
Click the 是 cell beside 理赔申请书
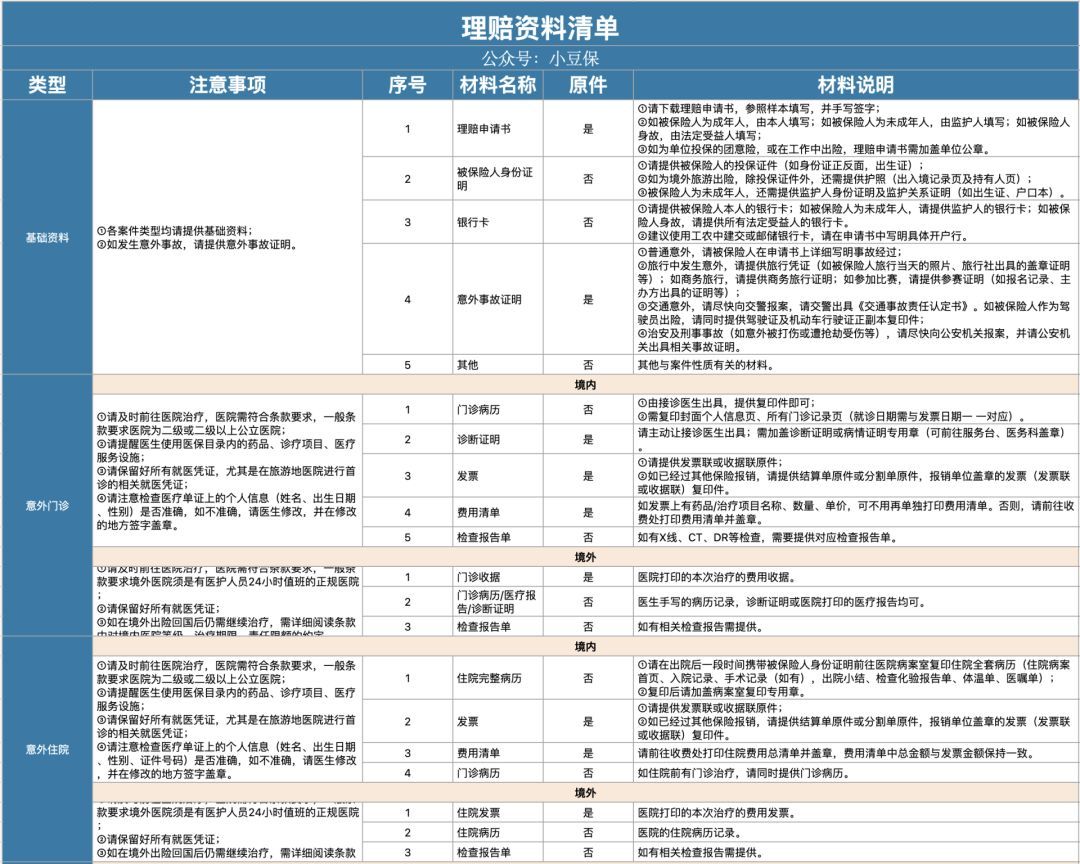click(591, 127)
